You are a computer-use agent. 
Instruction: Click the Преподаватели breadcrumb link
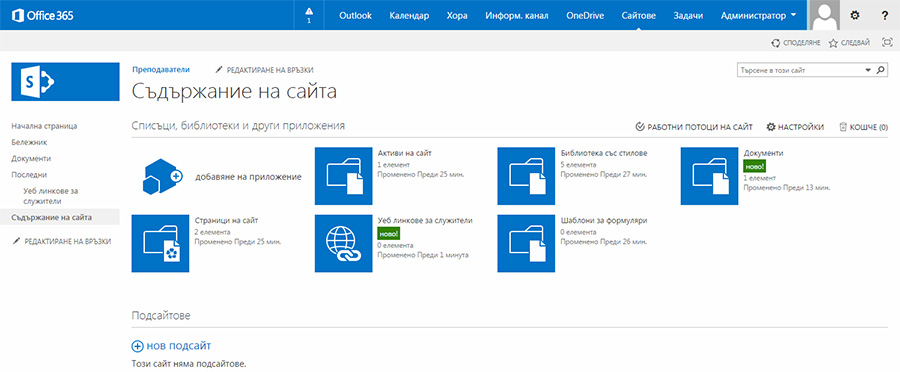[161, 69]
